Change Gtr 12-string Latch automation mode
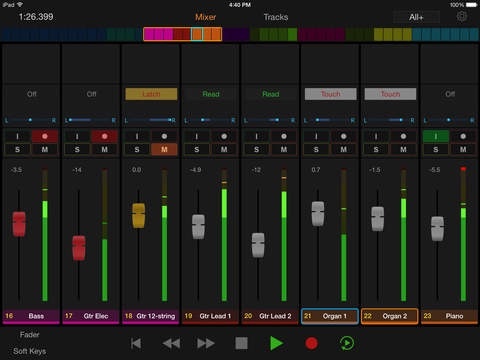 click(x=151, y=94)
